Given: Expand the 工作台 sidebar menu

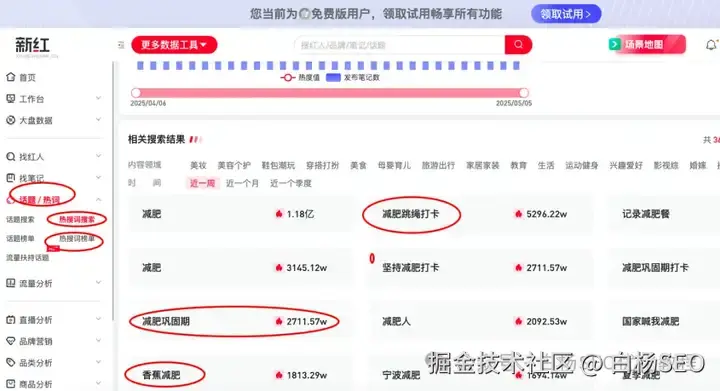Looking at the screenshot, I should [98, 98].
